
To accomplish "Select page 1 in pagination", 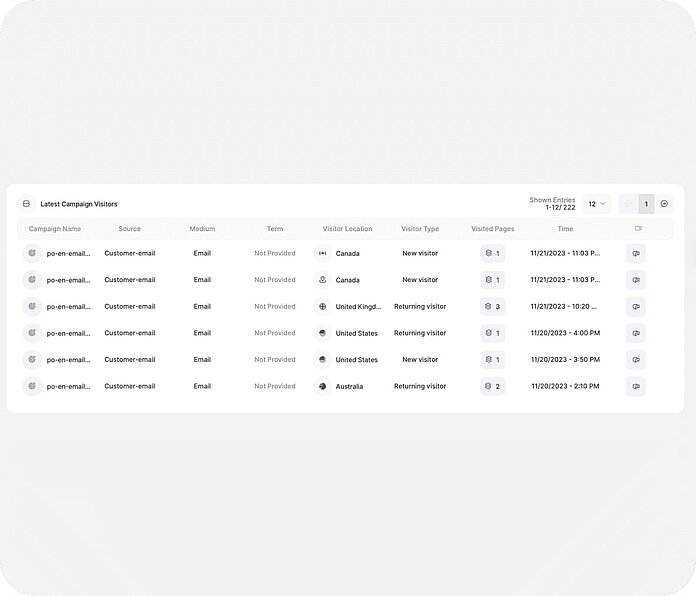I will [646, 204].
